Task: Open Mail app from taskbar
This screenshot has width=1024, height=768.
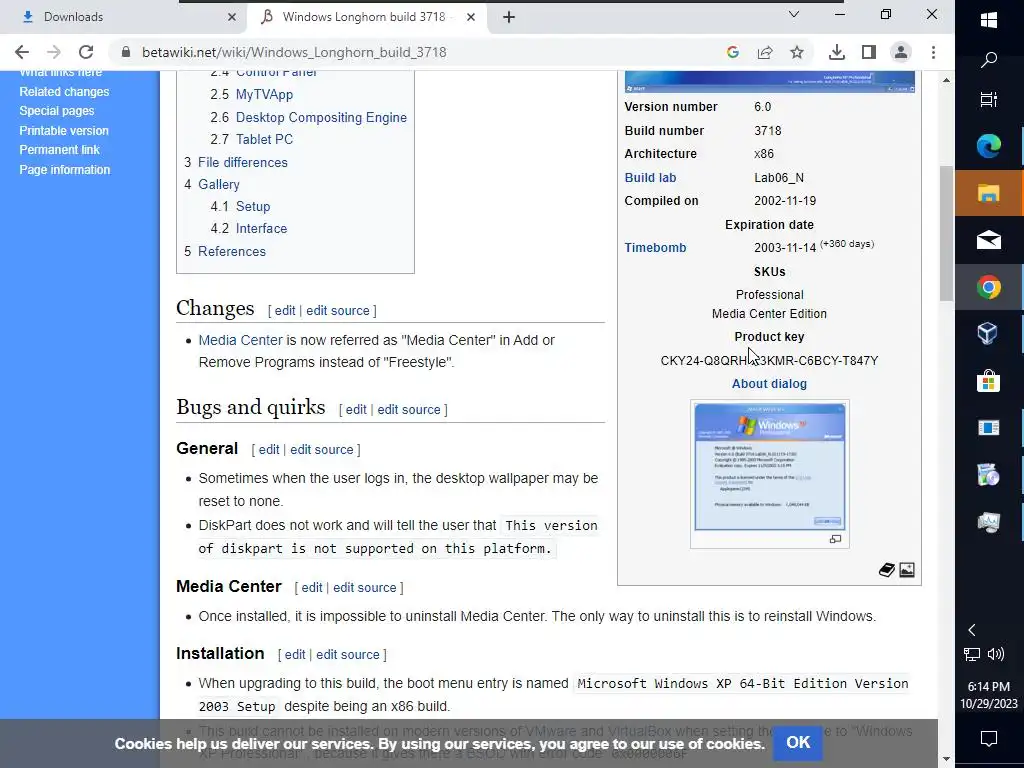Action: pyautogui.click(x=989, y=240)
